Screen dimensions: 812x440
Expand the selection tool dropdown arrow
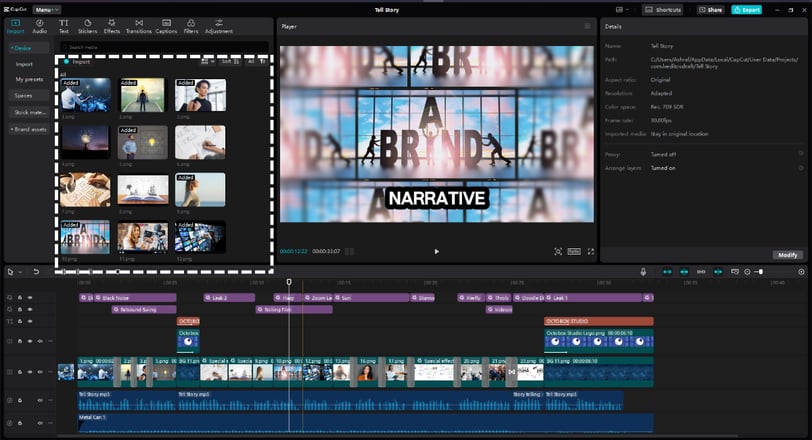(20, 272)
